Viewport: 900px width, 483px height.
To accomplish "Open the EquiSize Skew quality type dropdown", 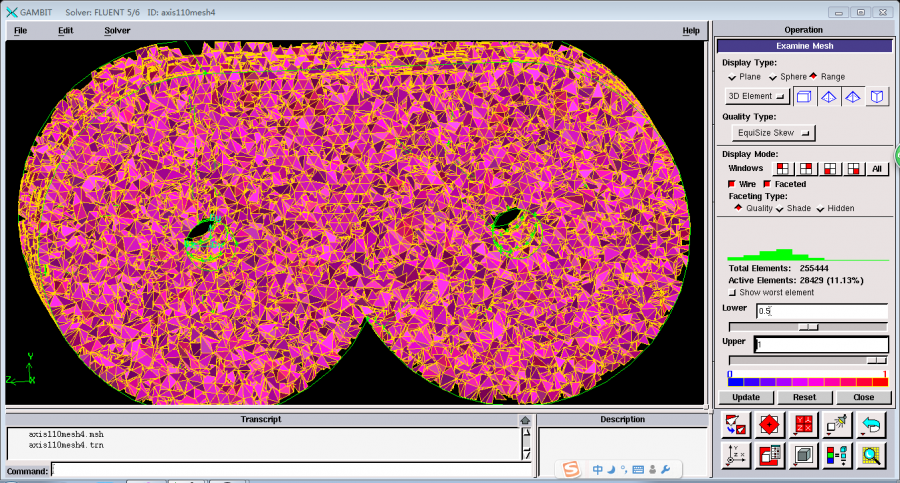I will click(x=773, y=133).
